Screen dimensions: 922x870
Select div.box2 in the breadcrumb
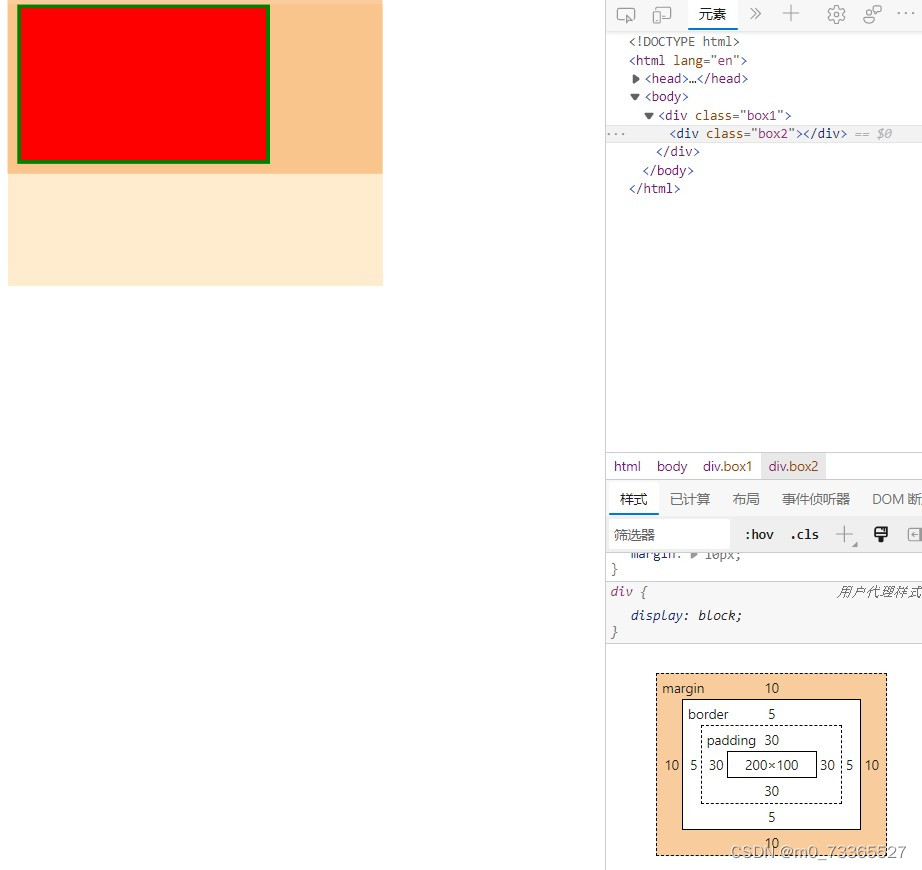click(x=793, y=466)
